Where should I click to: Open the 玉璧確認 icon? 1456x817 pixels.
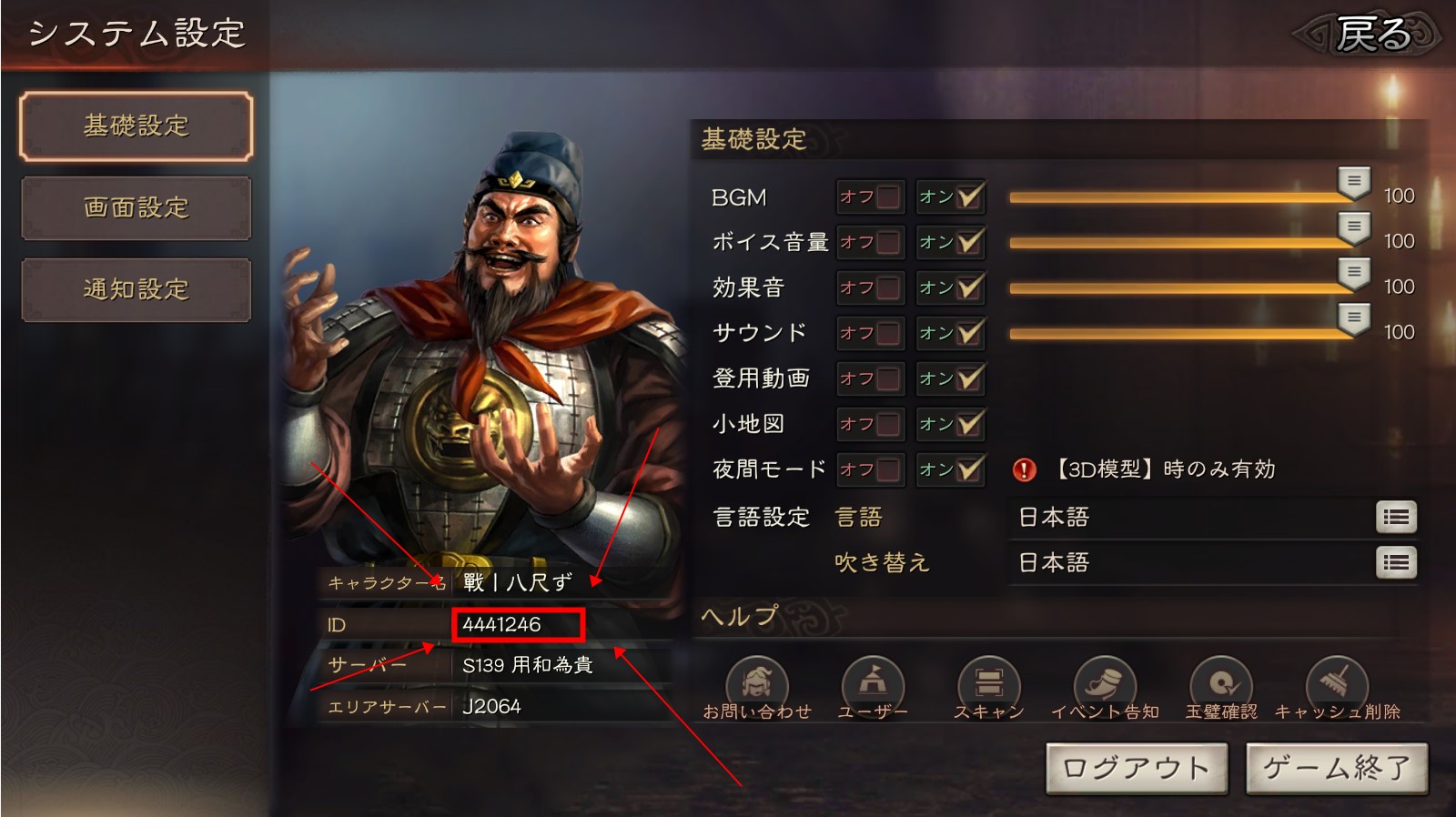click(1220, 683)
